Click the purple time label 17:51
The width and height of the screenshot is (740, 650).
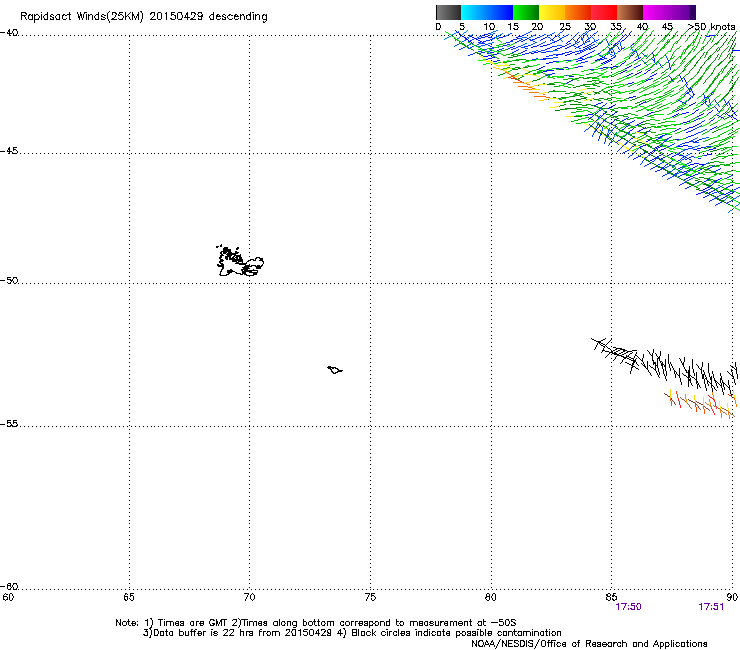pyautogui.click(x=711, y=607)
